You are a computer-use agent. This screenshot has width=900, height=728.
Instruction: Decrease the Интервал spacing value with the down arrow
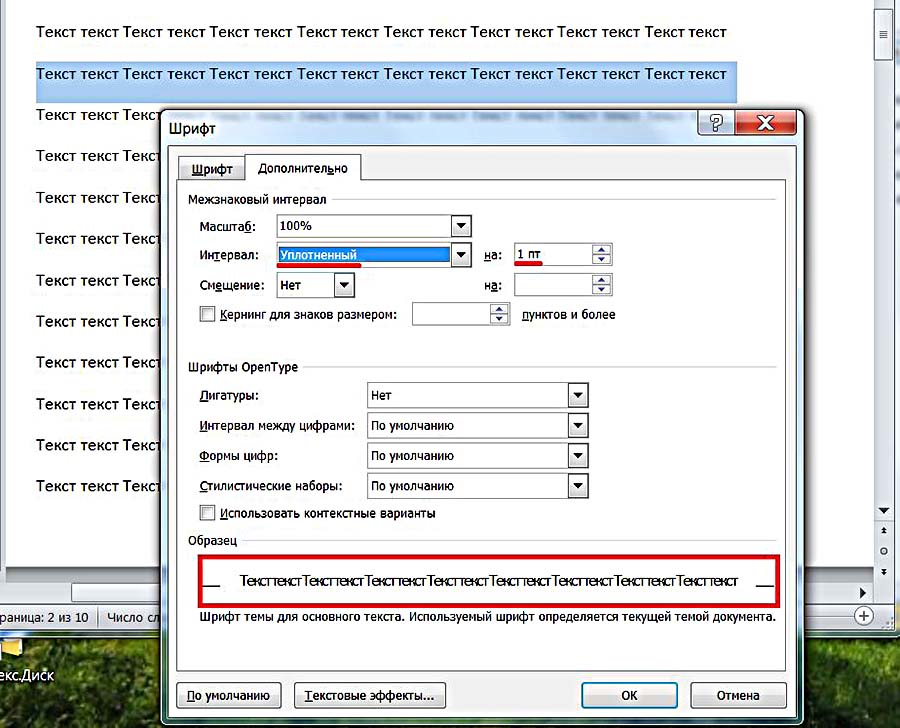click(601, 260)
